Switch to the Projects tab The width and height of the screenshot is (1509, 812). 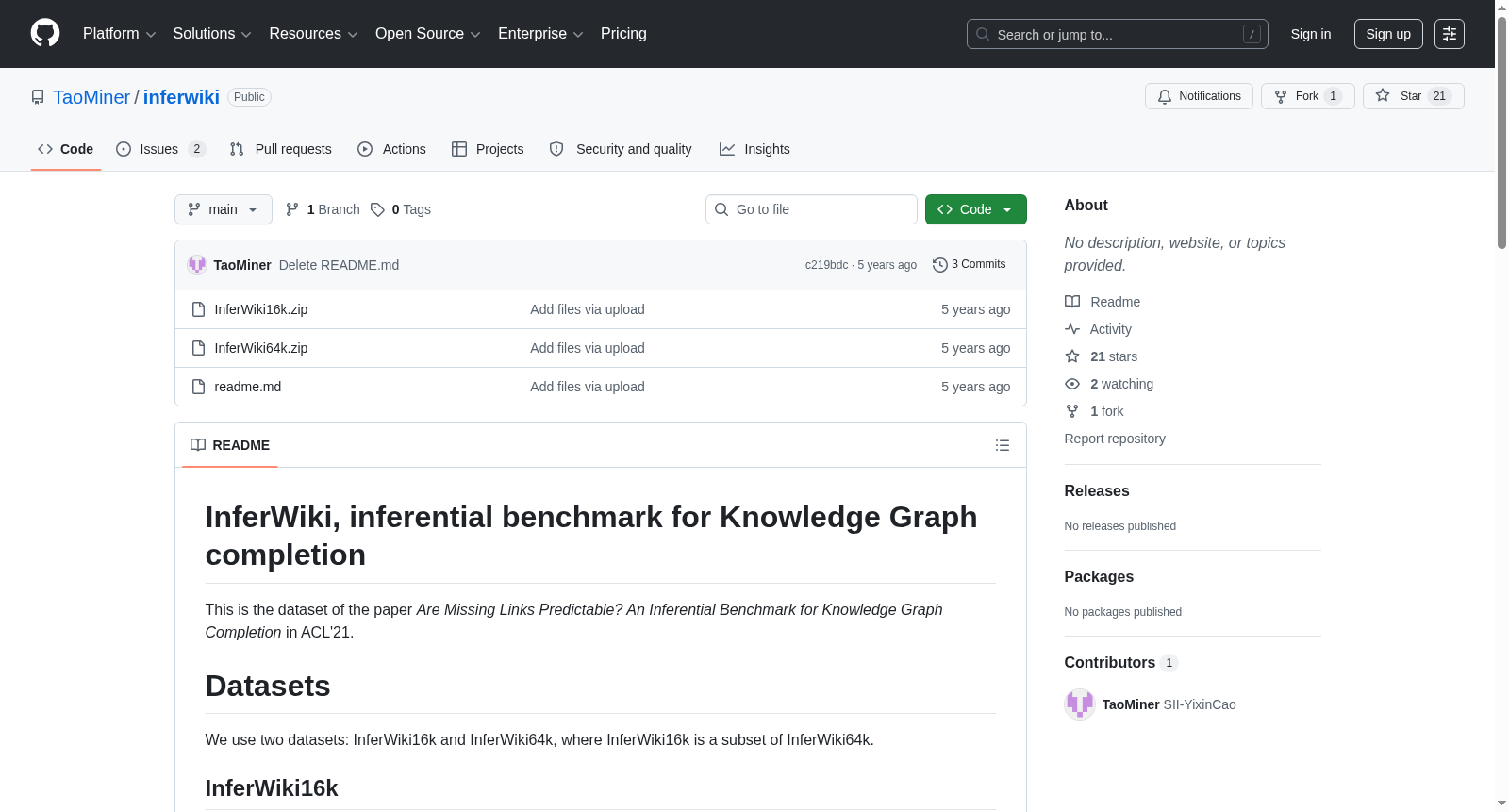click(x=488, y=149)
